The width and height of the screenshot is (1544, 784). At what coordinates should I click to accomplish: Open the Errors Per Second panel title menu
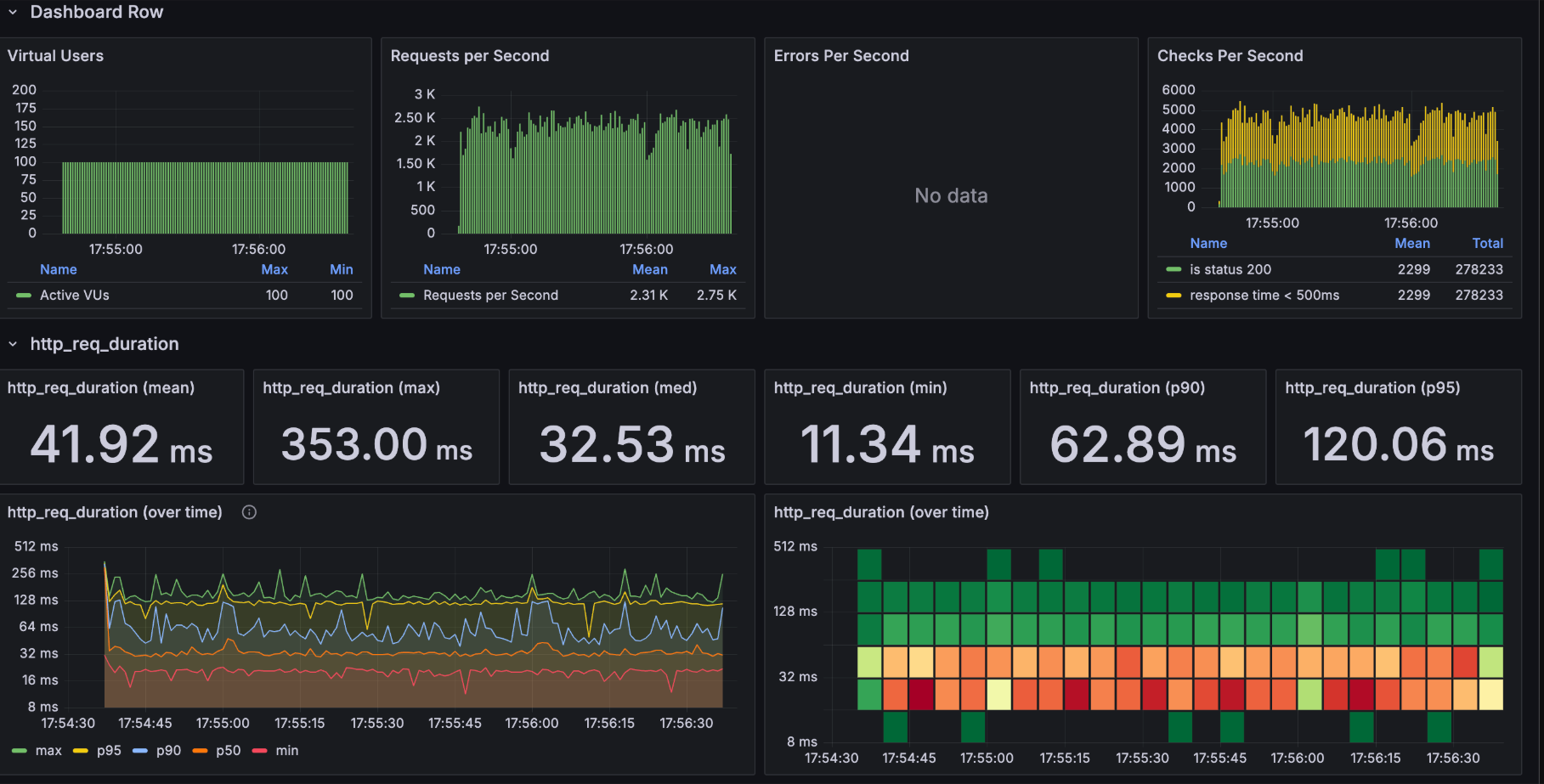841,56
